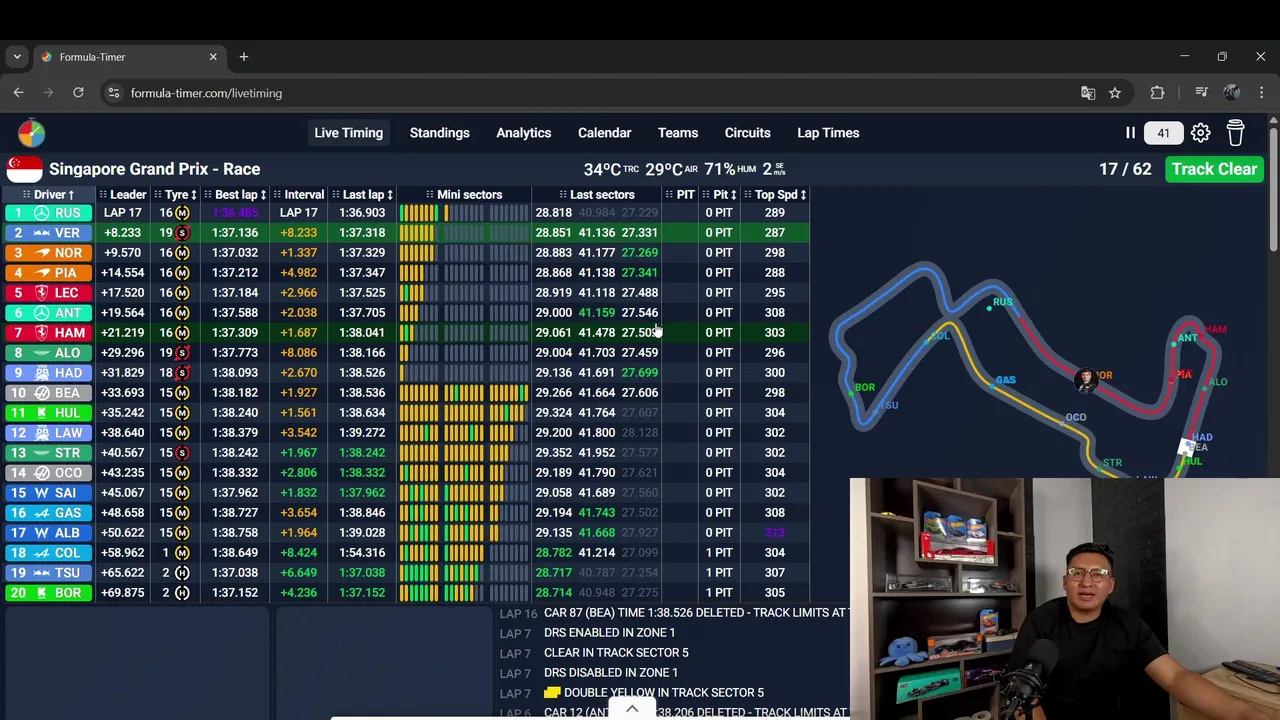Viewport: 1280px width, 720px height.
Task: Click the mini sectors bar for BEA
Action: (x=464, y=393)
